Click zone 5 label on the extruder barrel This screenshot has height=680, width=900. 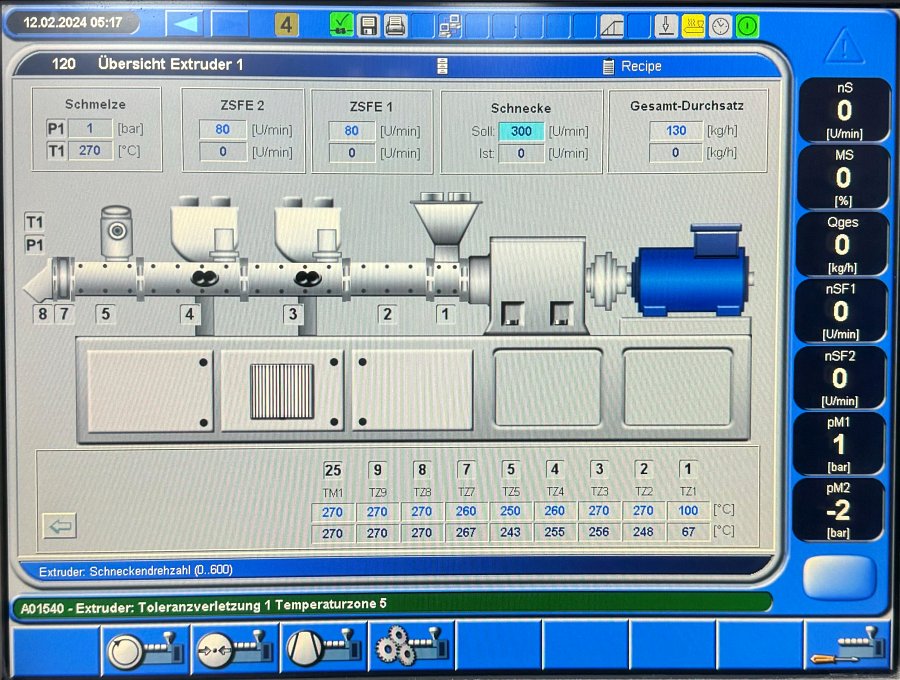[105, 314]
